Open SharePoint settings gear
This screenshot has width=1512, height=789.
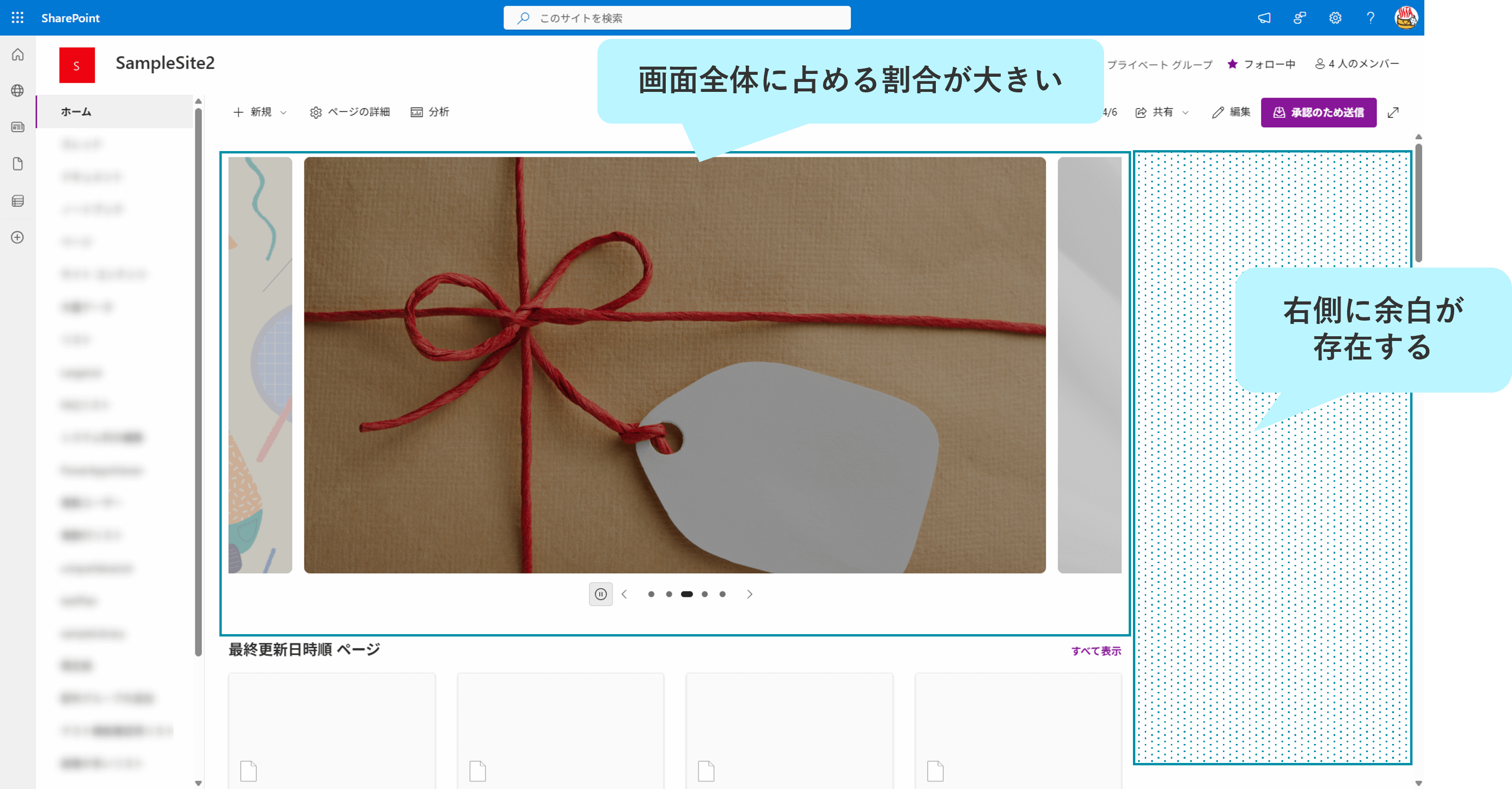point(1335,18)
